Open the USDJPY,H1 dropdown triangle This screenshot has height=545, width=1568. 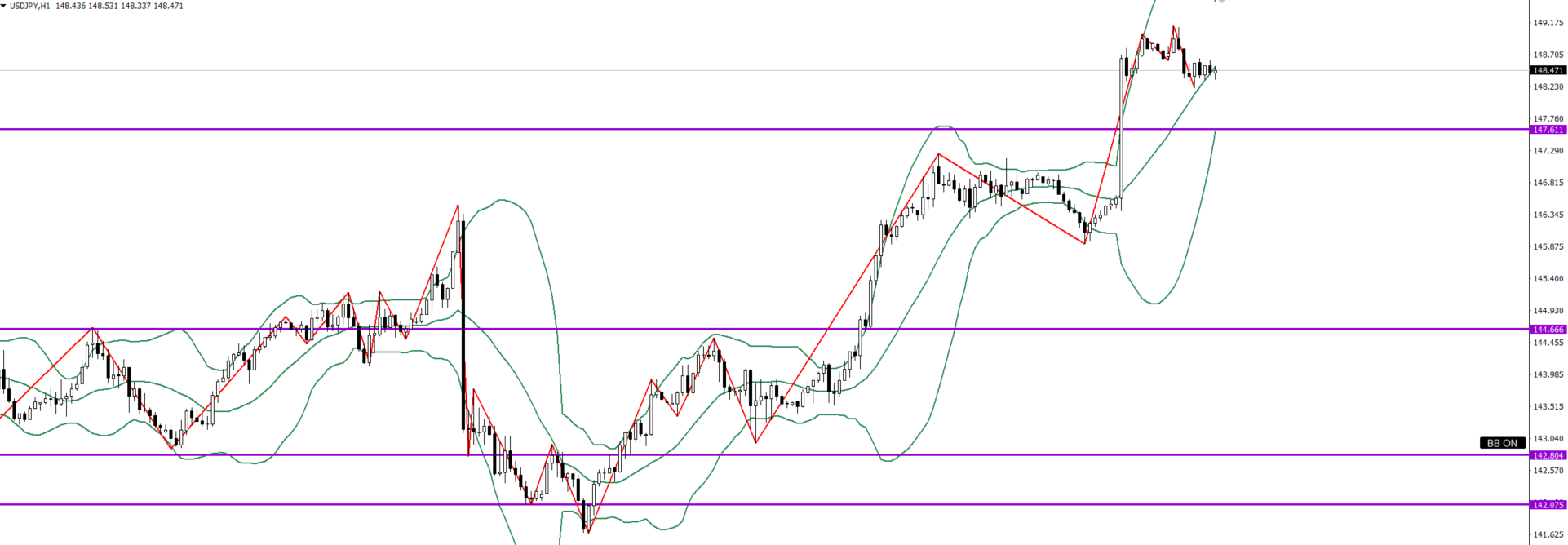tap(4, 6)
